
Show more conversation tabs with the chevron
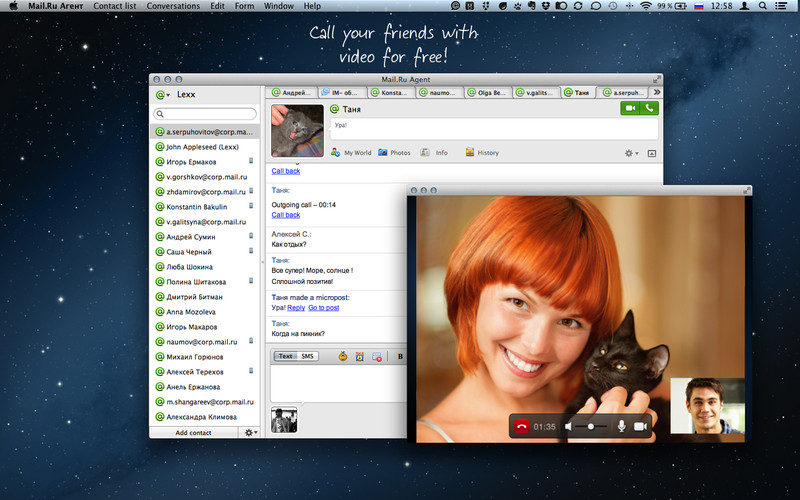tap(657, 92)
